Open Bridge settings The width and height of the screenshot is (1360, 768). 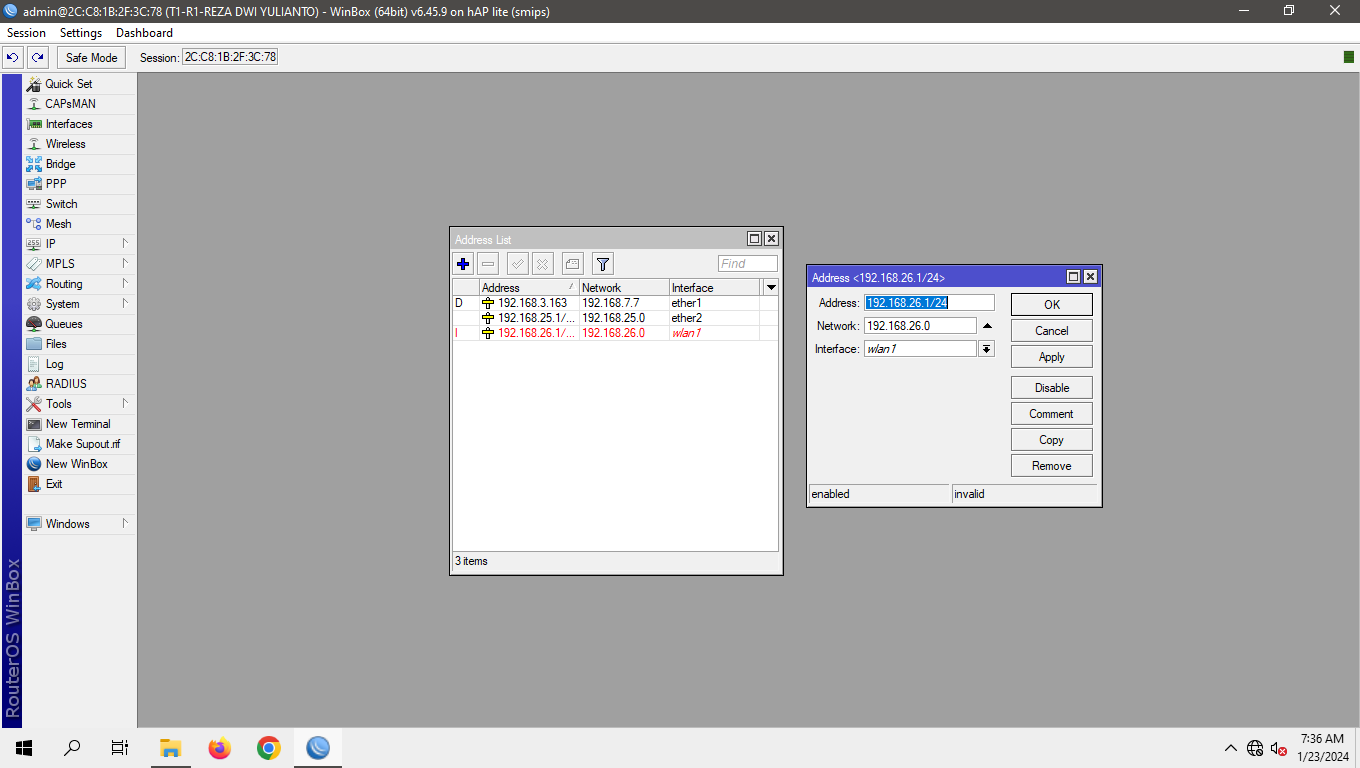[x=79, y=164]
